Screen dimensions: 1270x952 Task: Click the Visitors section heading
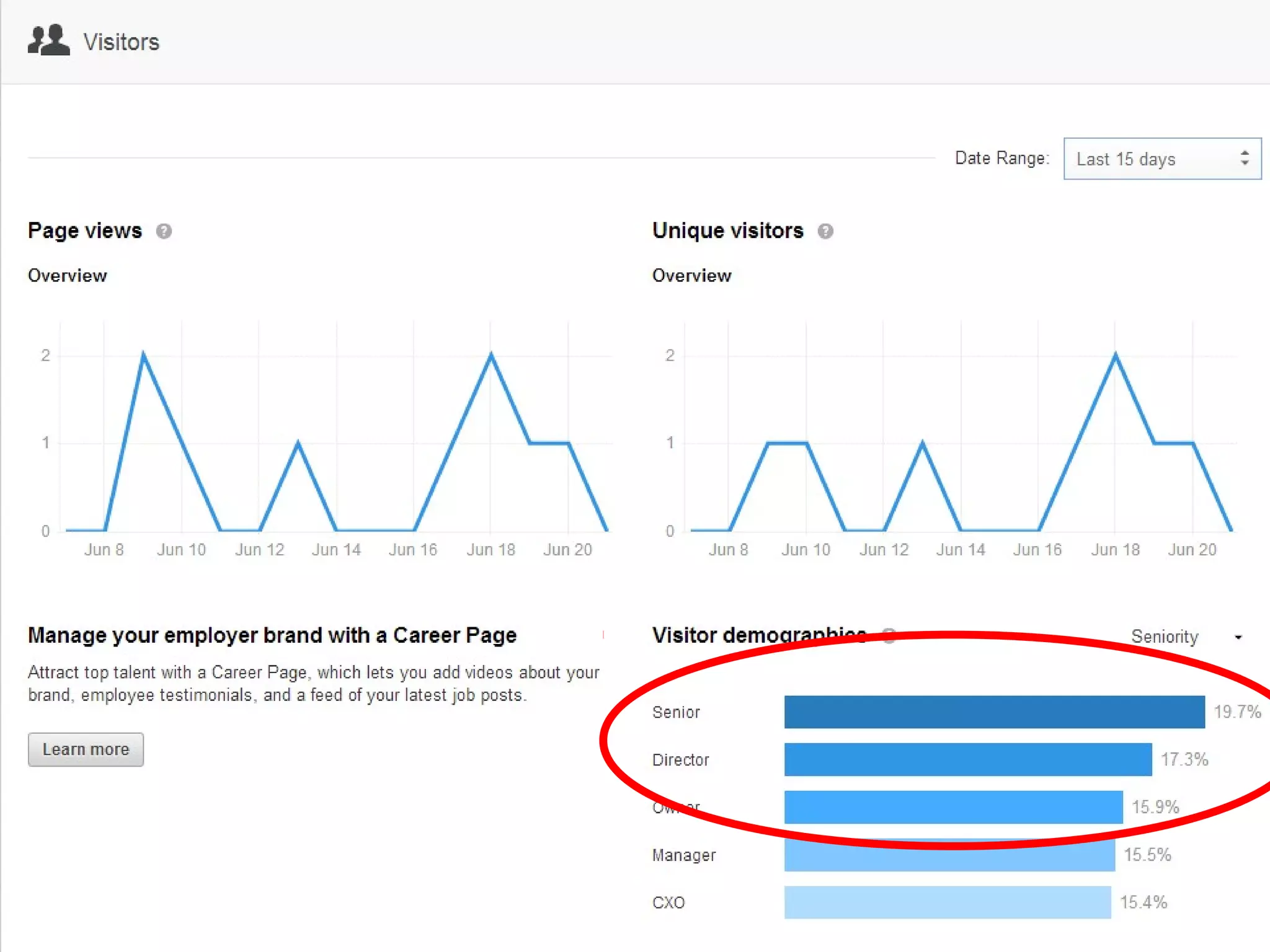click(x=122, y=42)
